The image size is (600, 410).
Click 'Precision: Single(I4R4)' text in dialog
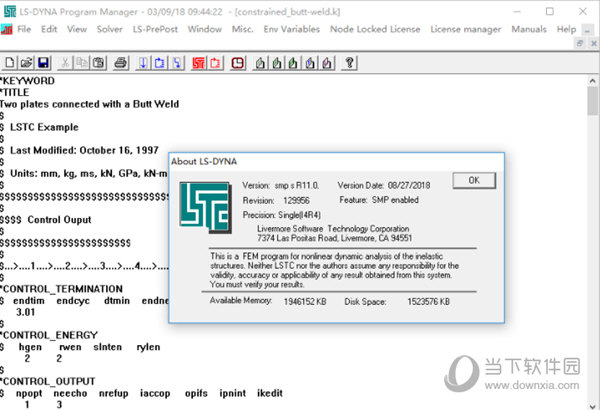pyautogui.click(x=282, y=215)
